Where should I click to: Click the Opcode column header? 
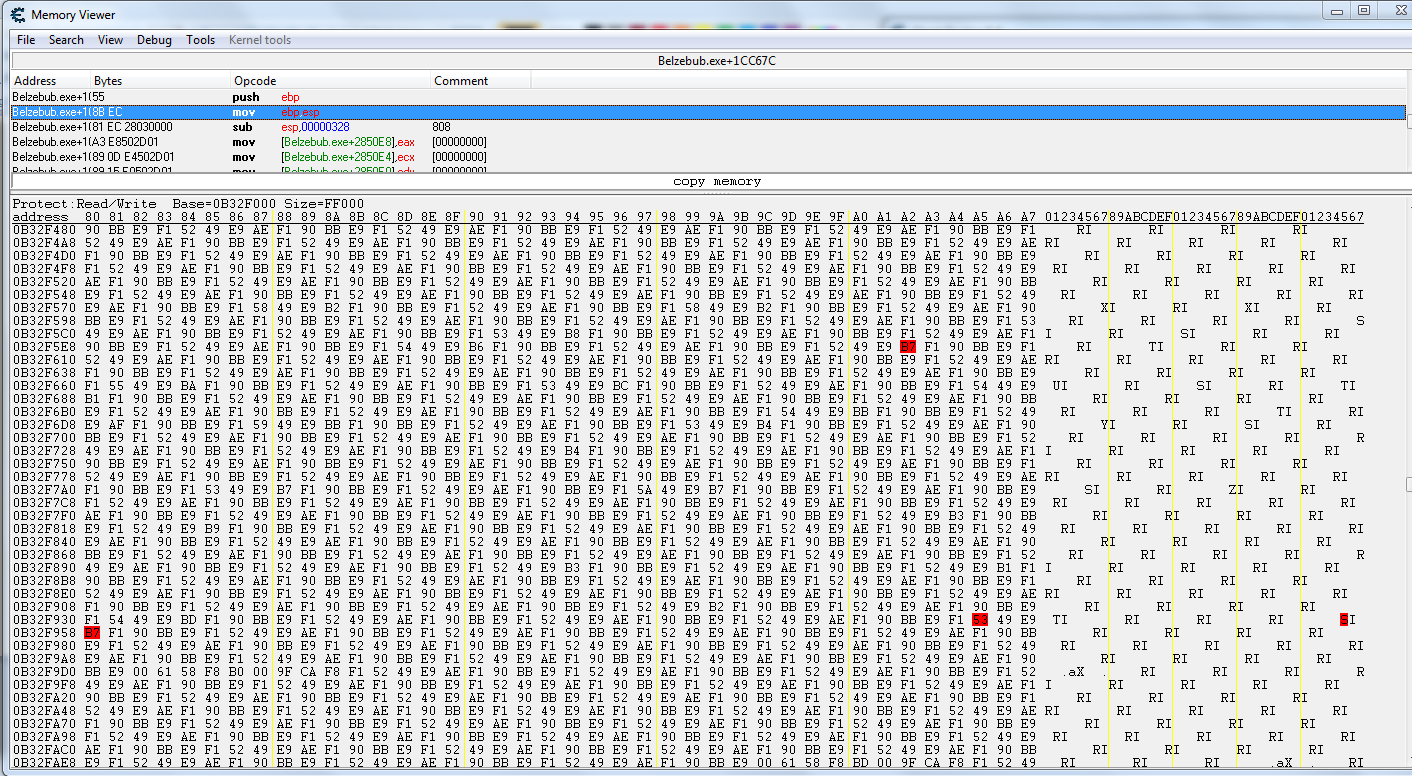click(255, 81)
